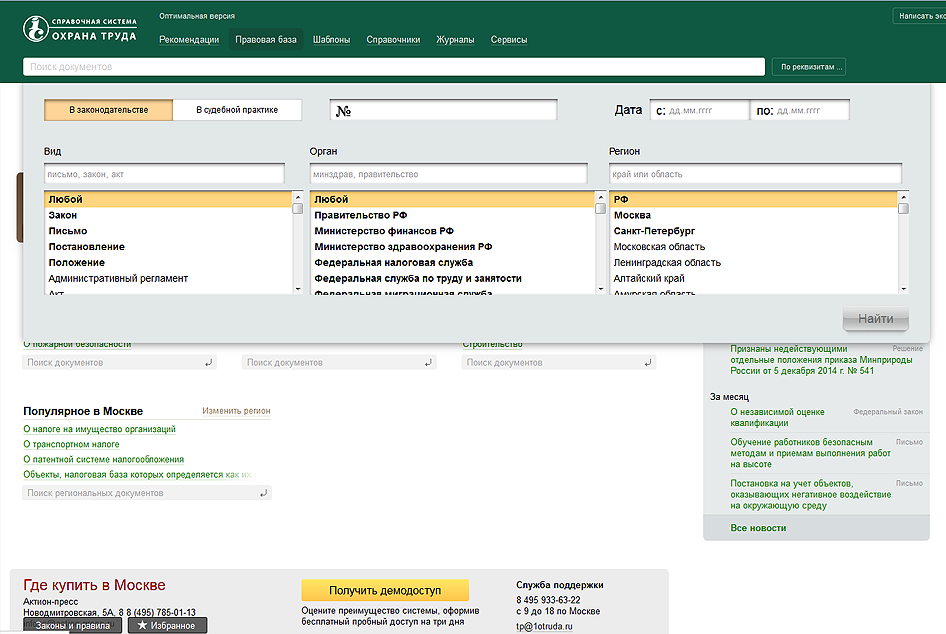
Task: Open Рекомендации menu tab
Action: 189,40
